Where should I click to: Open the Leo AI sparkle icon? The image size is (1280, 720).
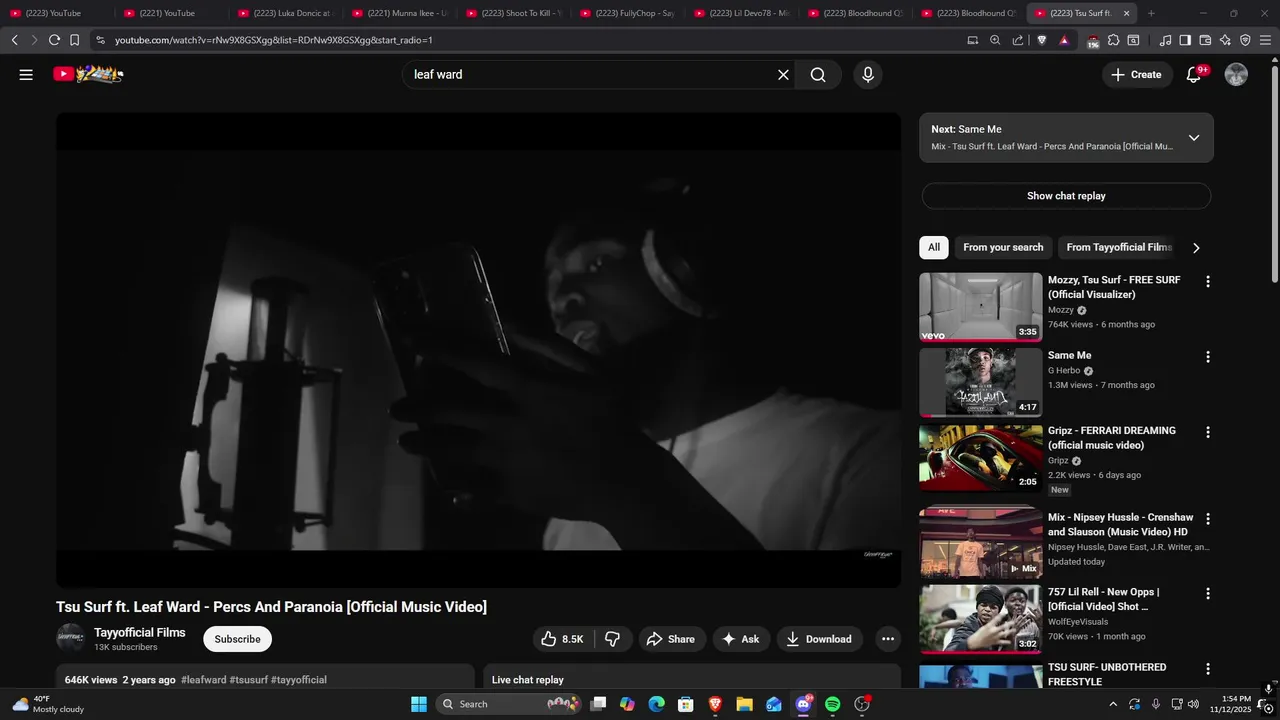[1225, 40]
